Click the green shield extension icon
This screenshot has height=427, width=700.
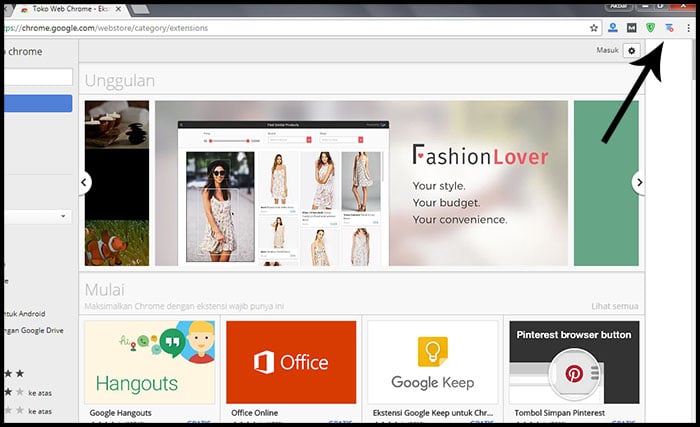pos(650,28)
